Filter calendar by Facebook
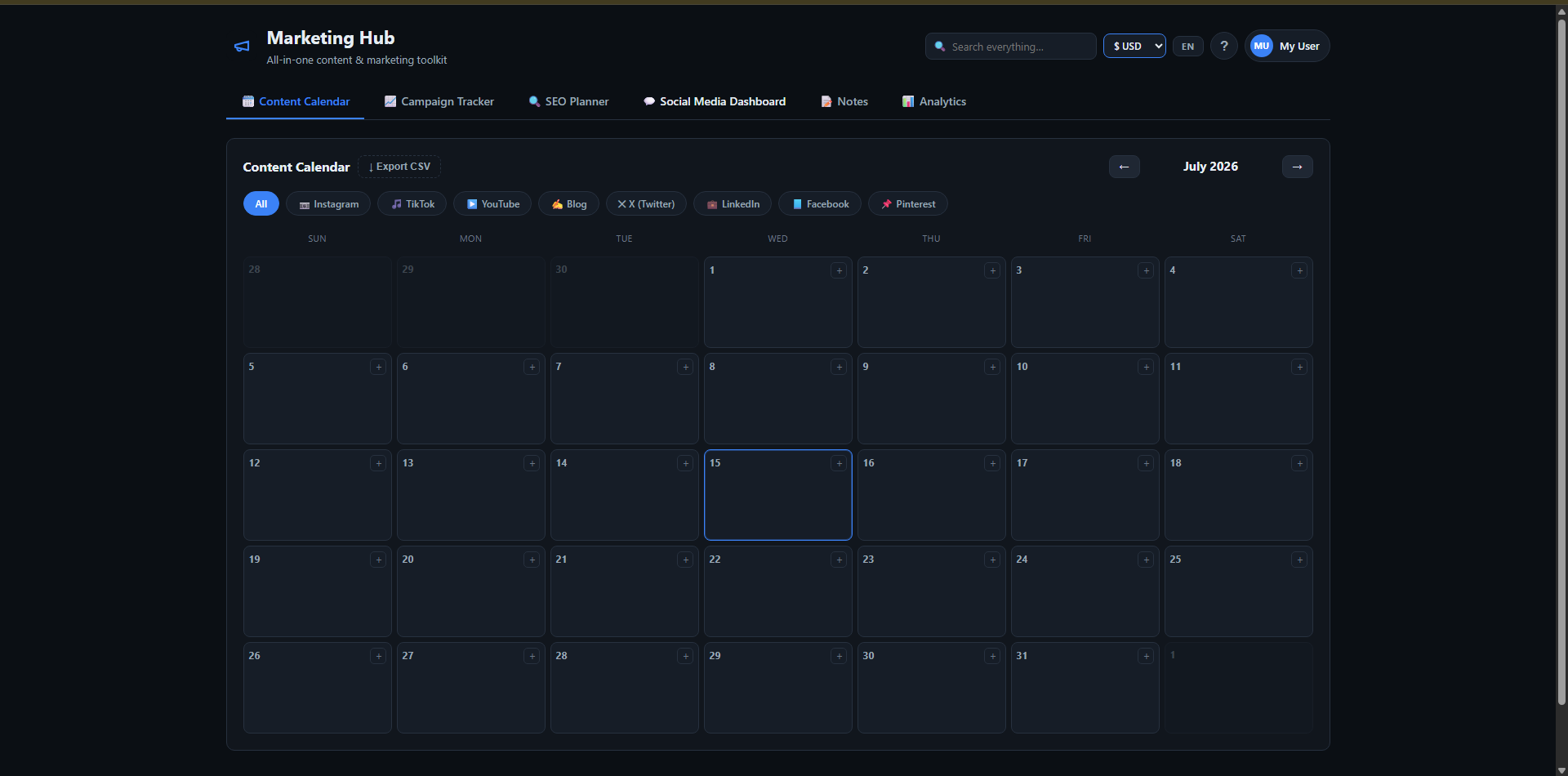Screen dimensions: 1568x776 pyautogui.click(x=820, y=204)
